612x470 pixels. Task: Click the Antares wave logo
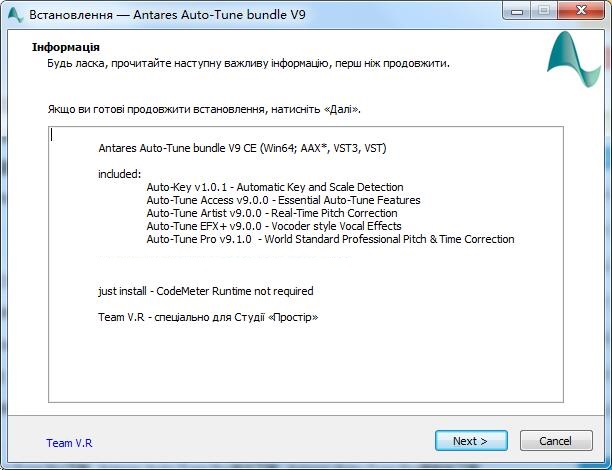573,61
